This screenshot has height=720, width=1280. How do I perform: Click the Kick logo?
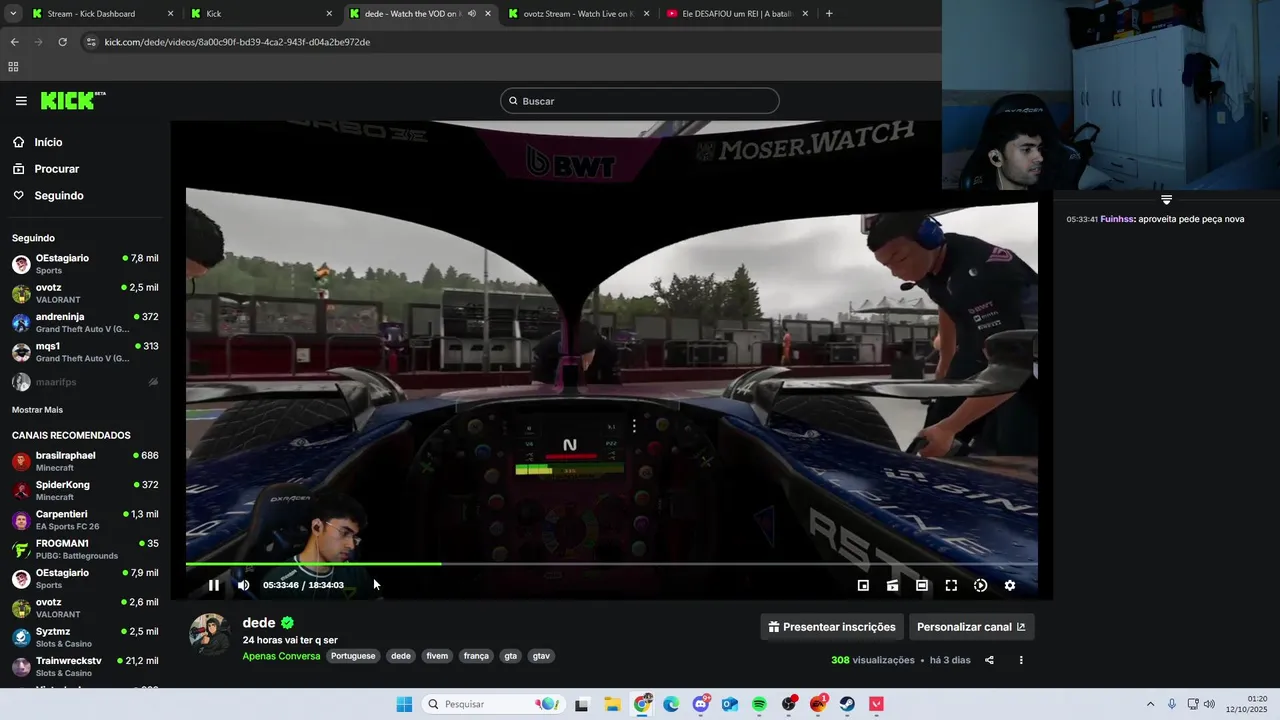pos(73,100)
